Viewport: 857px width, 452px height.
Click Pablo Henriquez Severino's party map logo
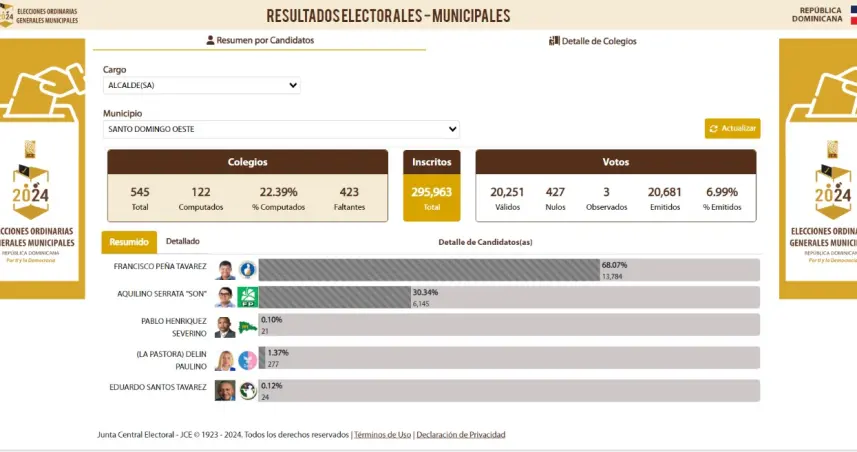coord(247,327)
